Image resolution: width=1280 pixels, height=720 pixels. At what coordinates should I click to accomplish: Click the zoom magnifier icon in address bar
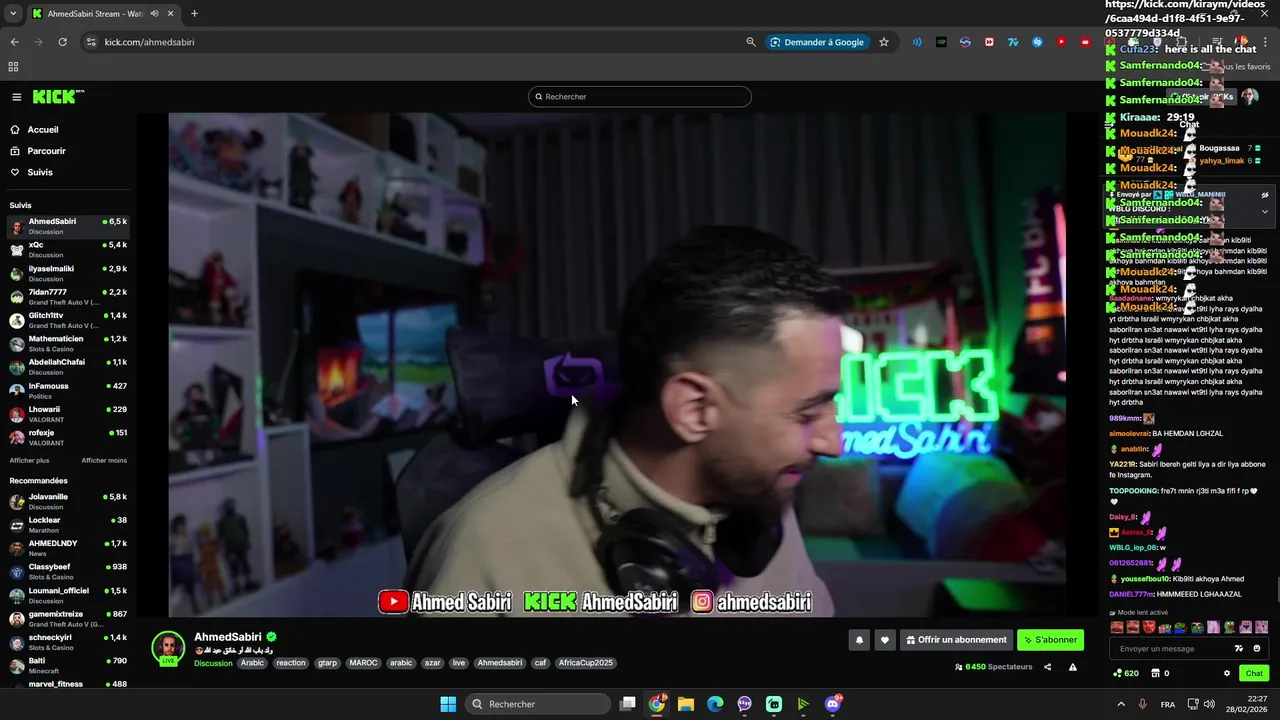click(x=751, y=42)
